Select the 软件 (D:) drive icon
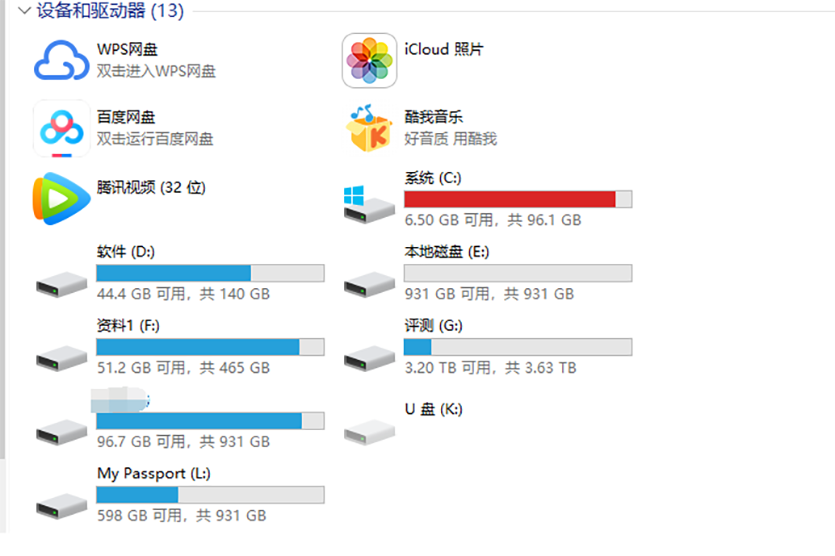Screen dimensions: 835x556 coord(62,281)
